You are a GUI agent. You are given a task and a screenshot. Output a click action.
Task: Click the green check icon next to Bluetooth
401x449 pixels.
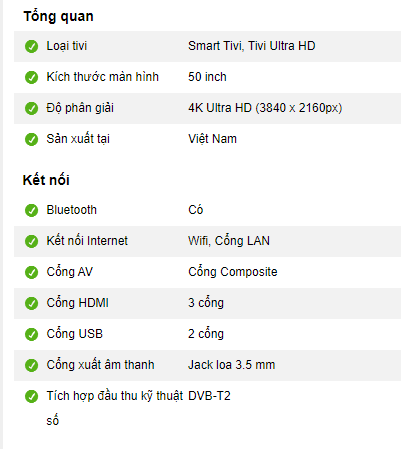pos(31,210)
